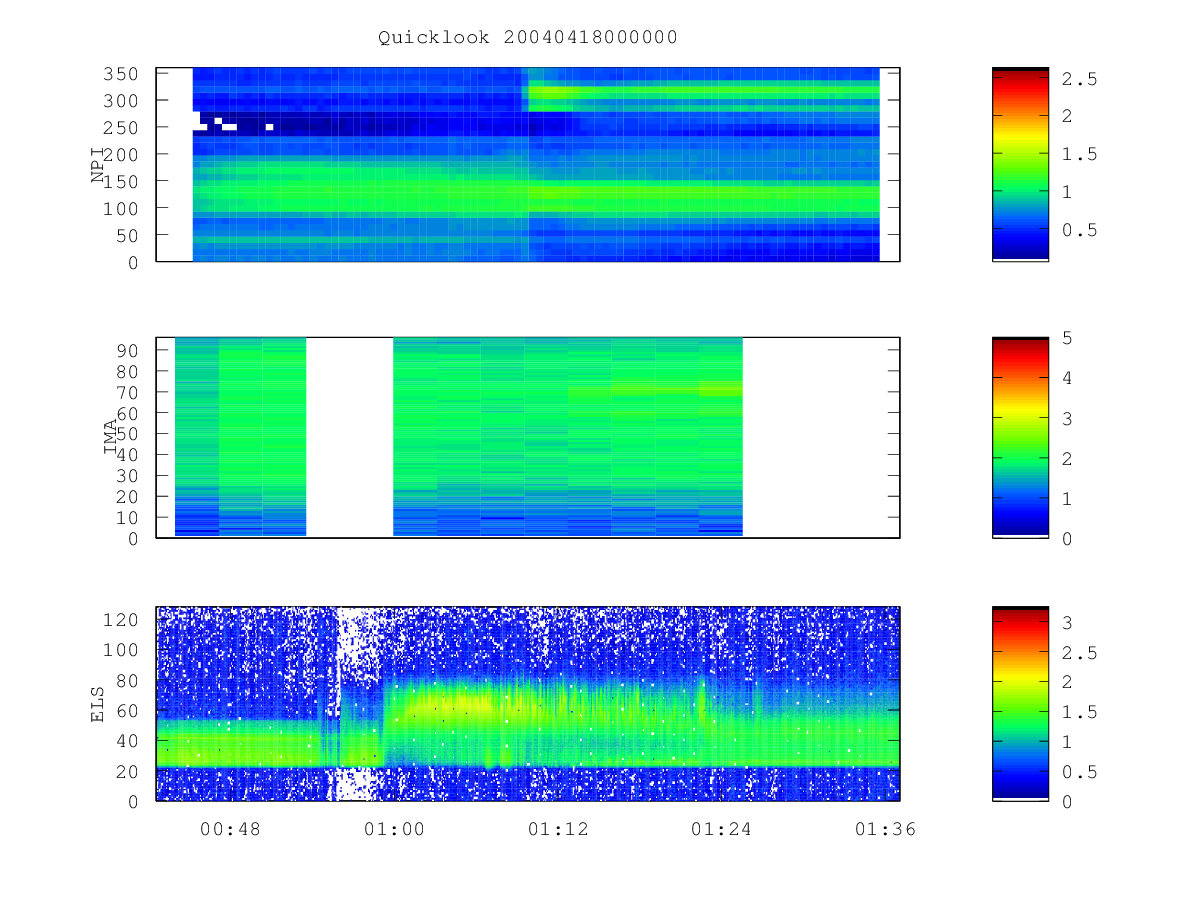Click the 2.5 label on NPI colorbar
The width and height of the screenshot is (1200, 900).
pos(1079,78)
